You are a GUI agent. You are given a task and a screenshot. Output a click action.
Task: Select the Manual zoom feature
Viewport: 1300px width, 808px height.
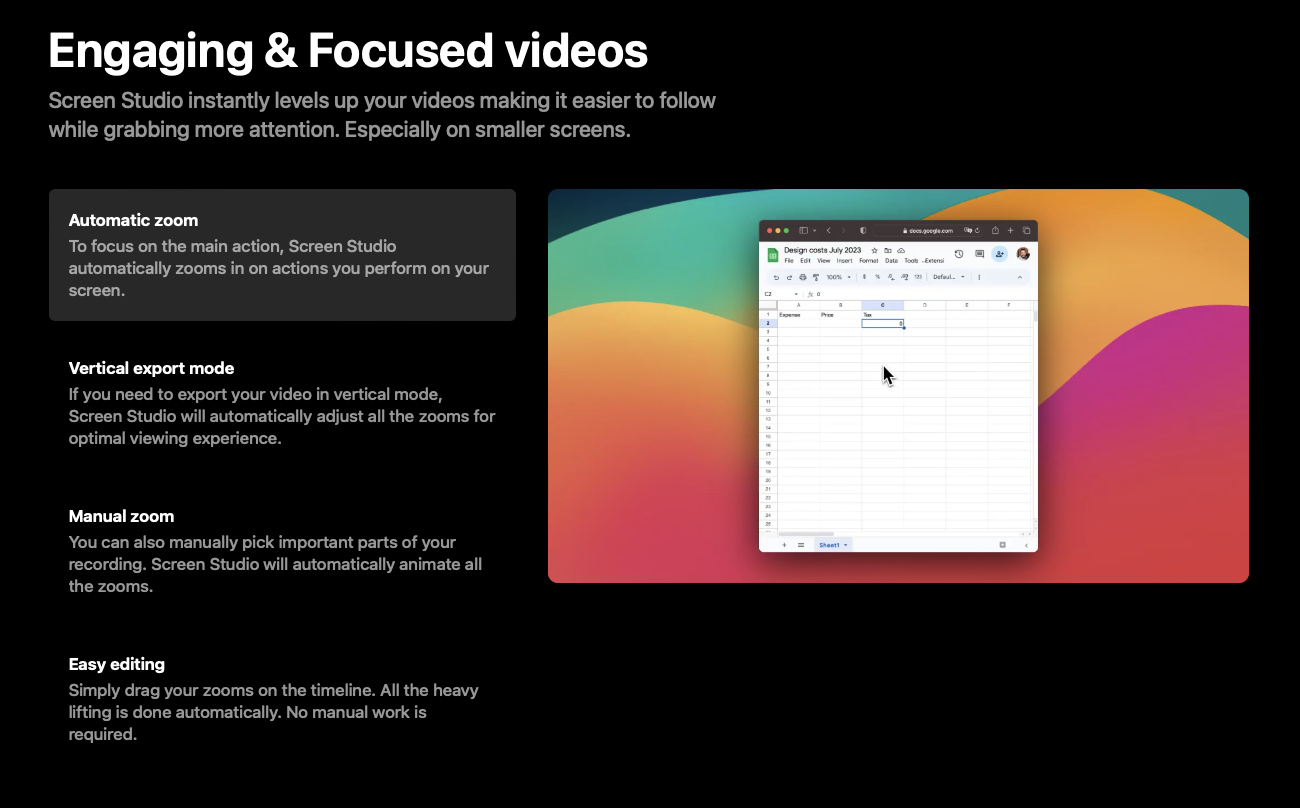pos(282,551)
